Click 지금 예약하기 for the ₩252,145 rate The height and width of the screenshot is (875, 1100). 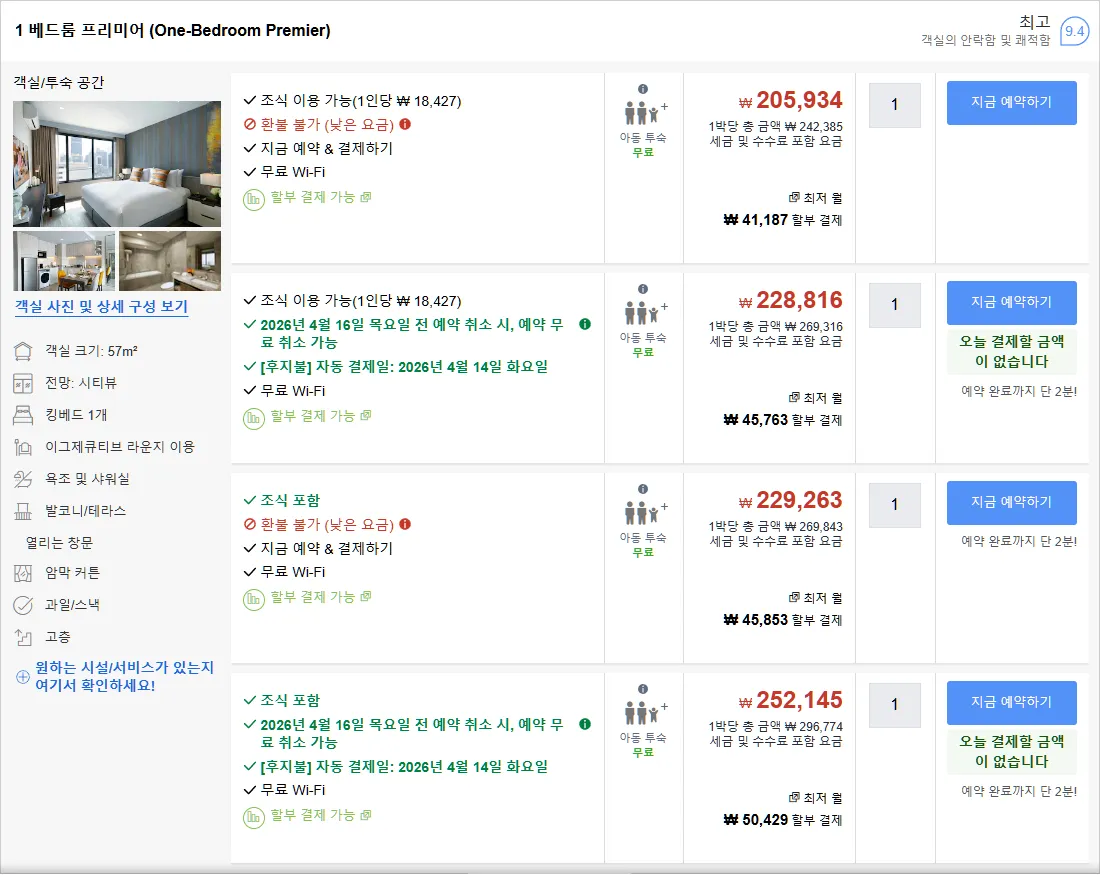[x=1012, y=702]
